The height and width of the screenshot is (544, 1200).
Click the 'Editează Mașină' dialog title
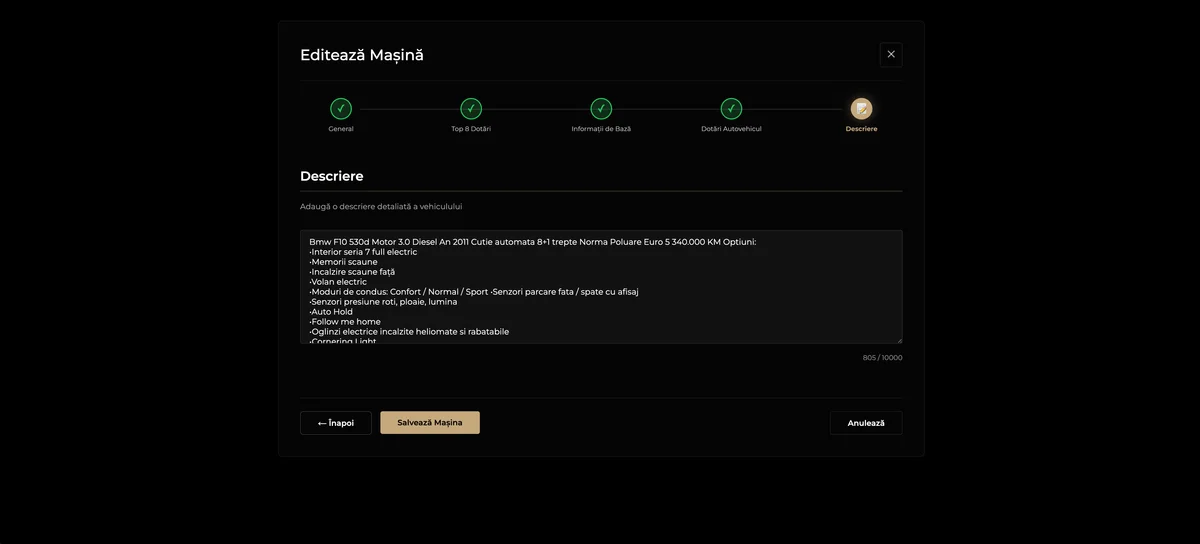click(x=362, y=55)
